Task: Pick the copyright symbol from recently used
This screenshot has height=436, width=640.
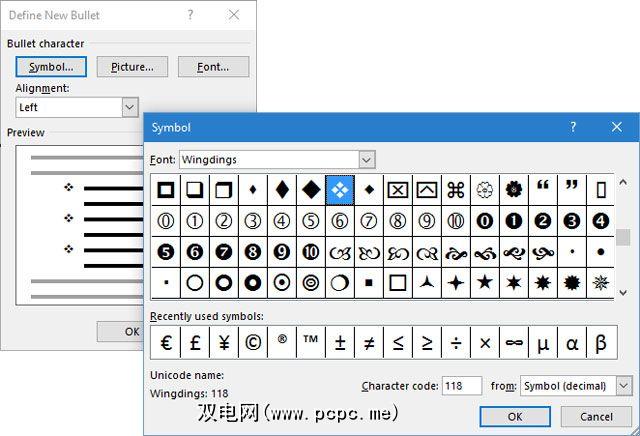Action: click(253, 342)
